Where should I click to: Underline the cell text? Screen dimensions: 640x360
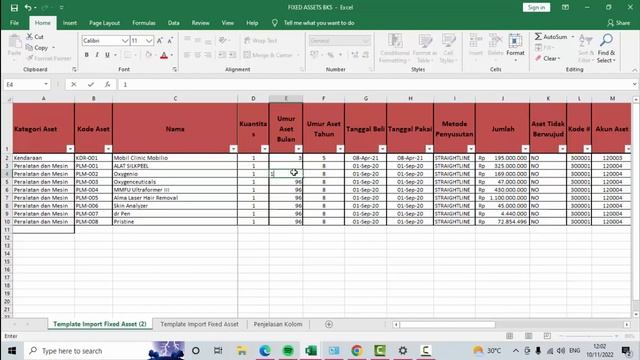point(107,55)
